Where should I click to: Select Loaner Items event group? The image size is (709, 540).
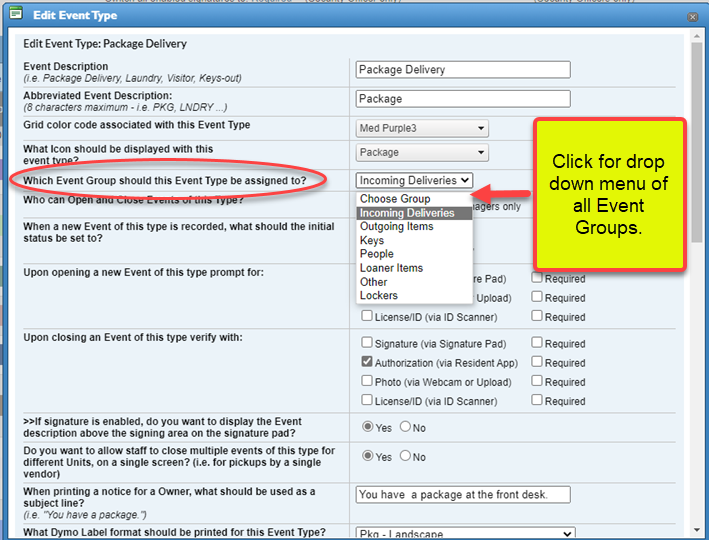point(414,268)
